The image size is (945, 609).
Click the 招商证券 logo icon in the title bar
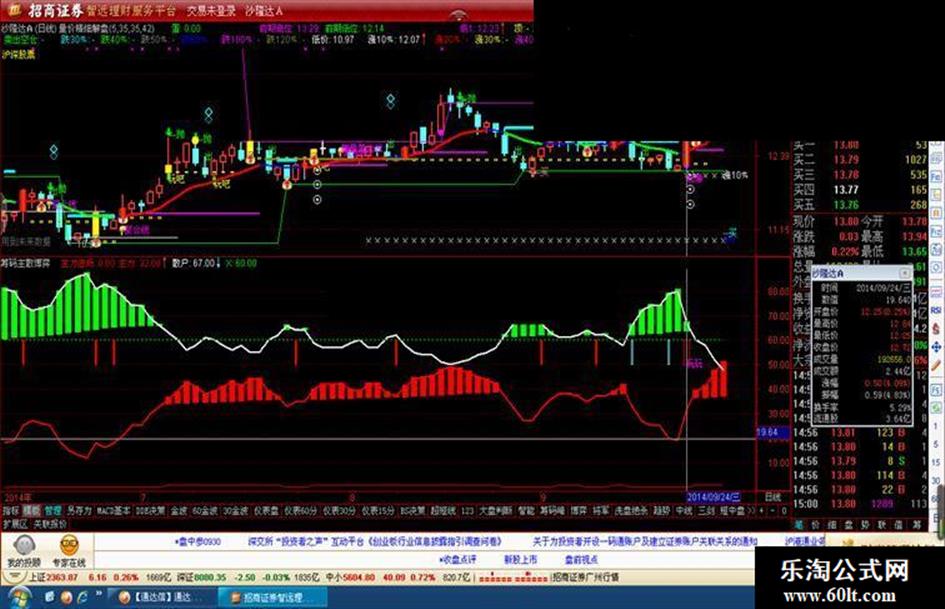pyautogui.click(x=15, y=10)
